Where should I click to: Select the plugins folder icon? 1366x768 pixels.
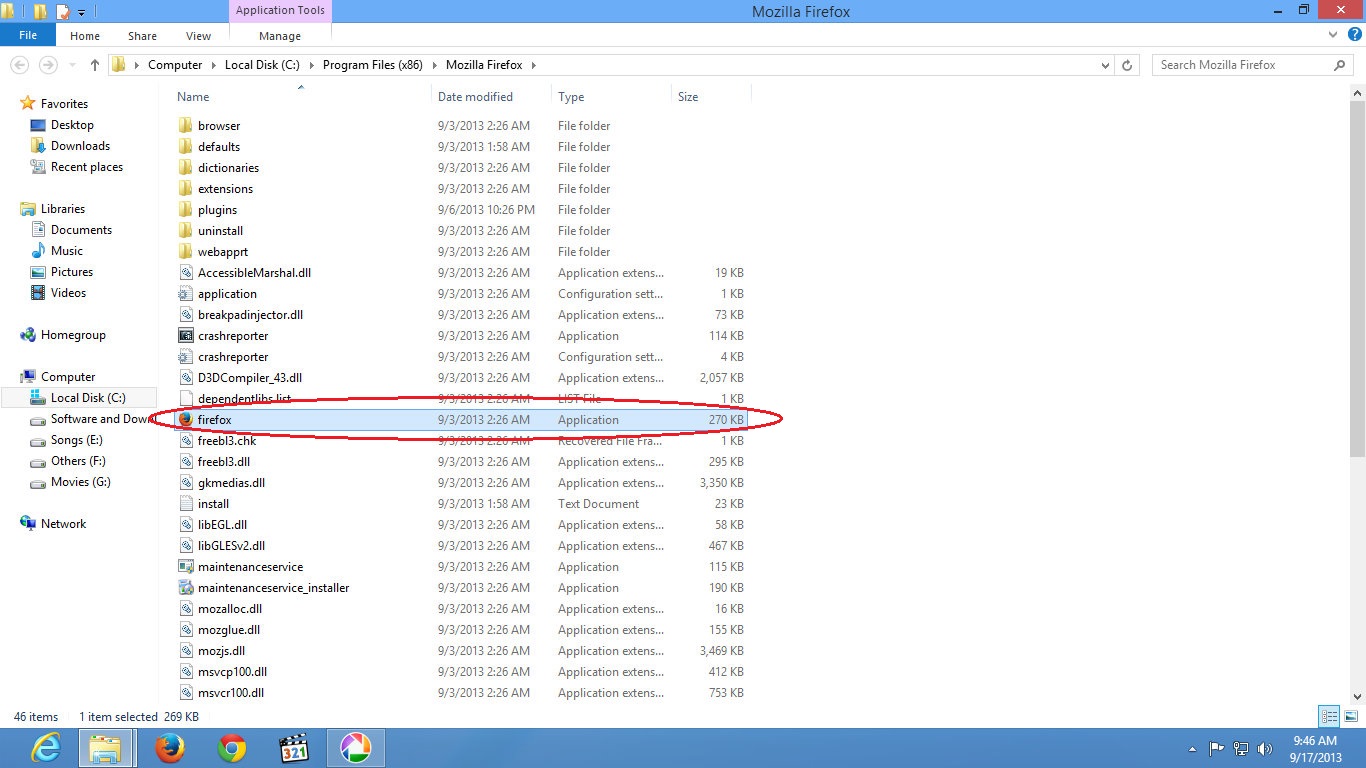[x=185, y=210]
